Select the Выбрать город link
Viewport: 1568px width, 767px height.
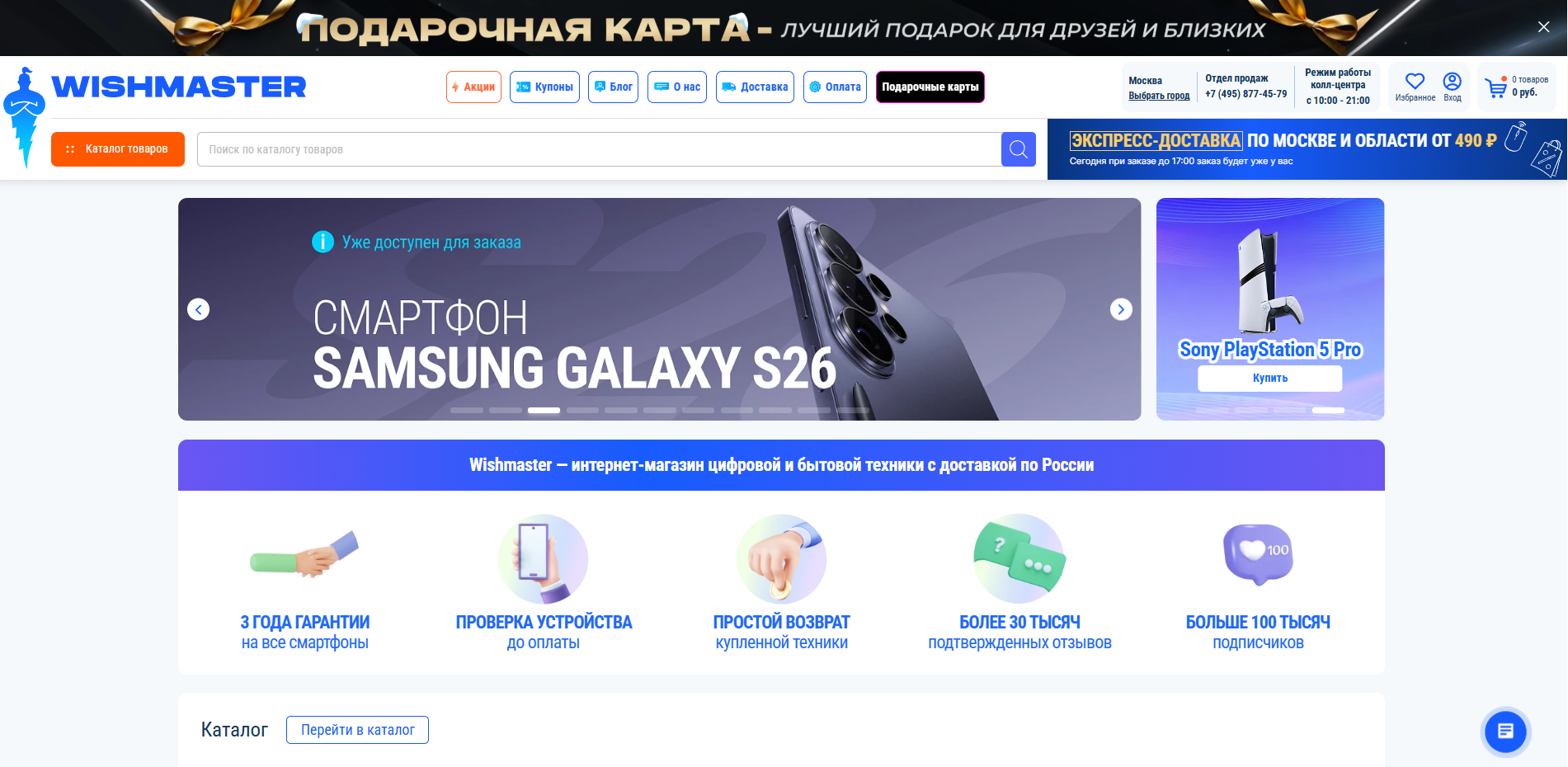pyautogui.click(x=1159, y=96)
